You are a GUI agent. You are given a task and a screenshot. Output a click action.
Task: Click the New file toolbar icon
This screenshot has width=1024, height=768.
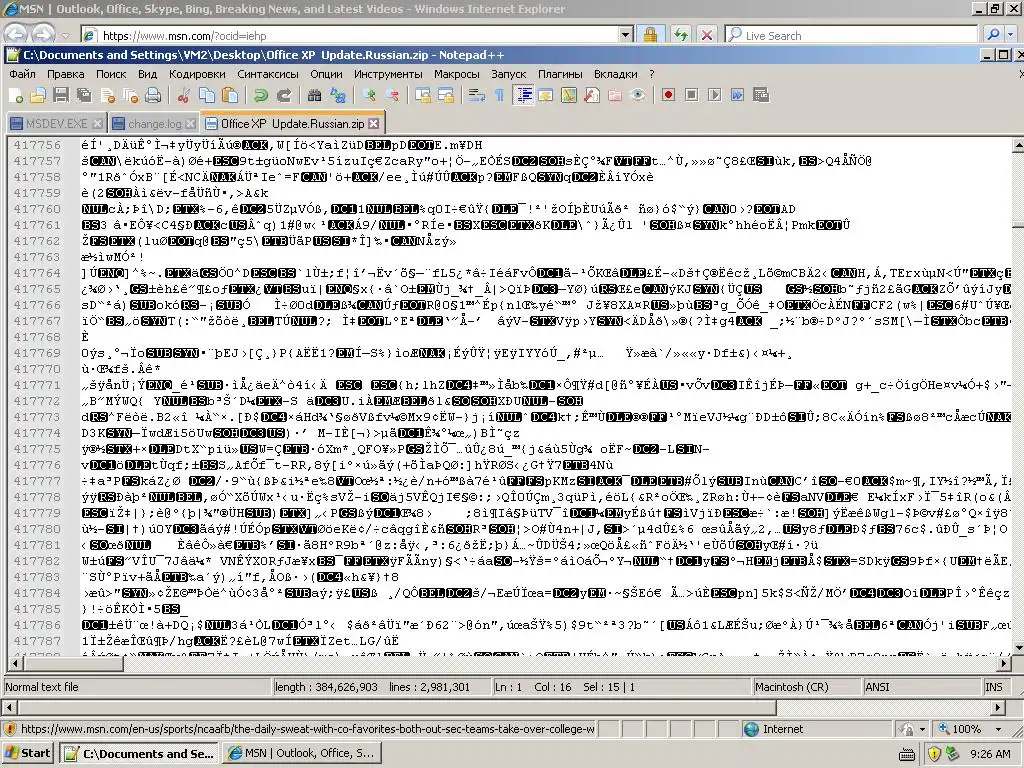tap(16, 95)
